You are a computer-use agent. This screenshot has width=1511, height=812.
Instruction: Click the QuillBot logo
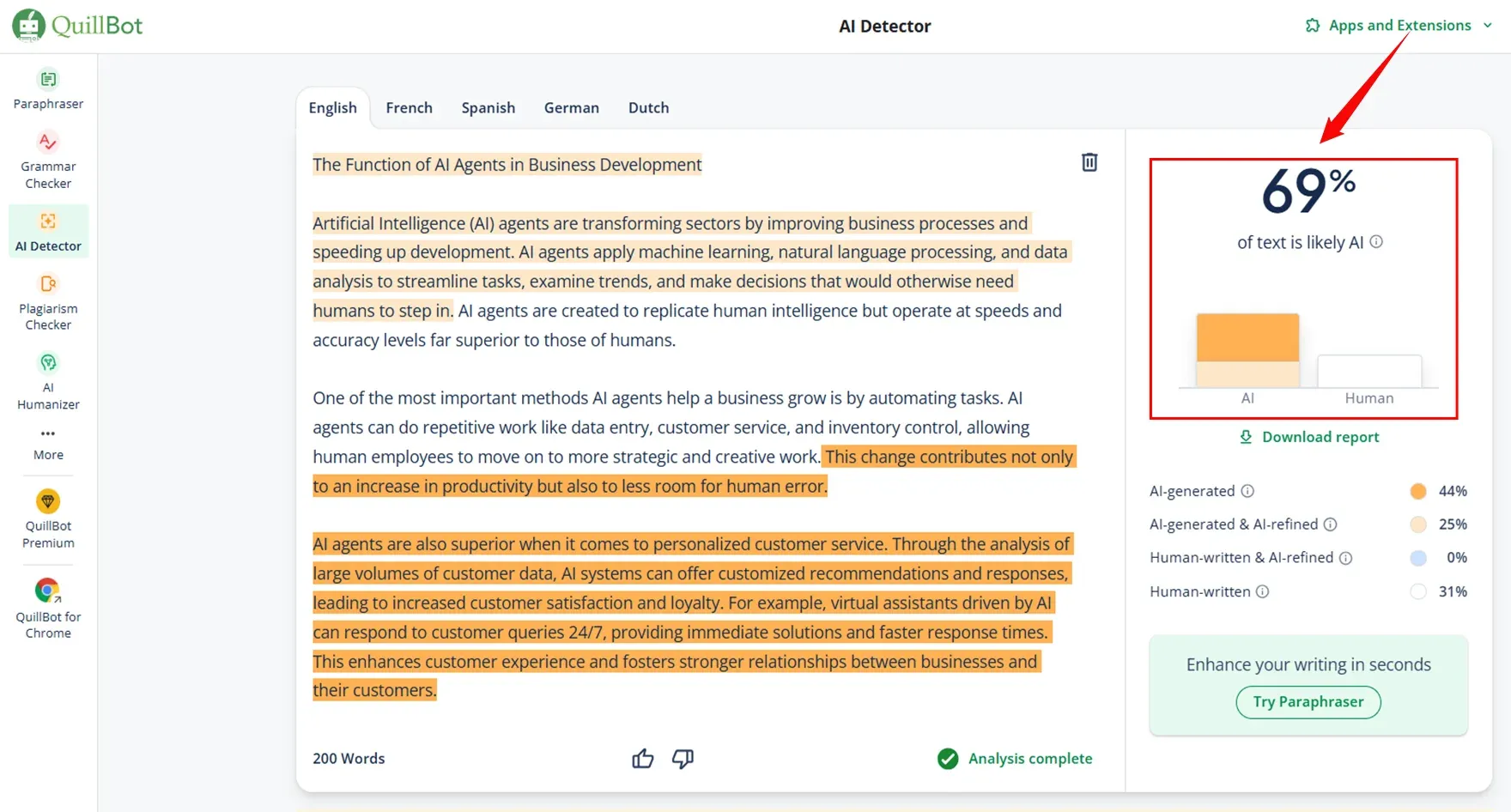click(77, 25)
